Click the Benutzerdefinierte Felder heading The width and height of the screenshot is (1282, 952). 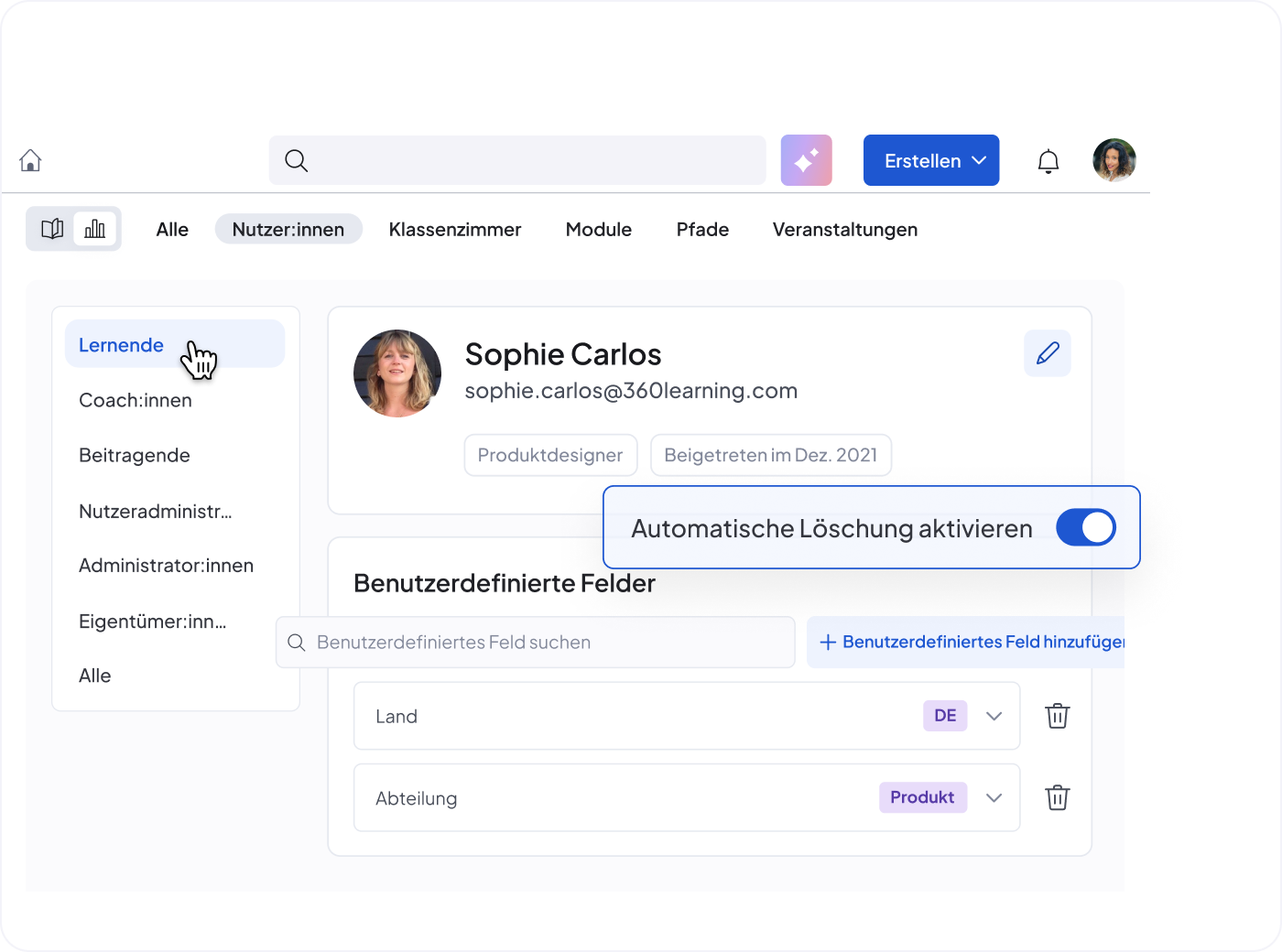tap(505, 583)
